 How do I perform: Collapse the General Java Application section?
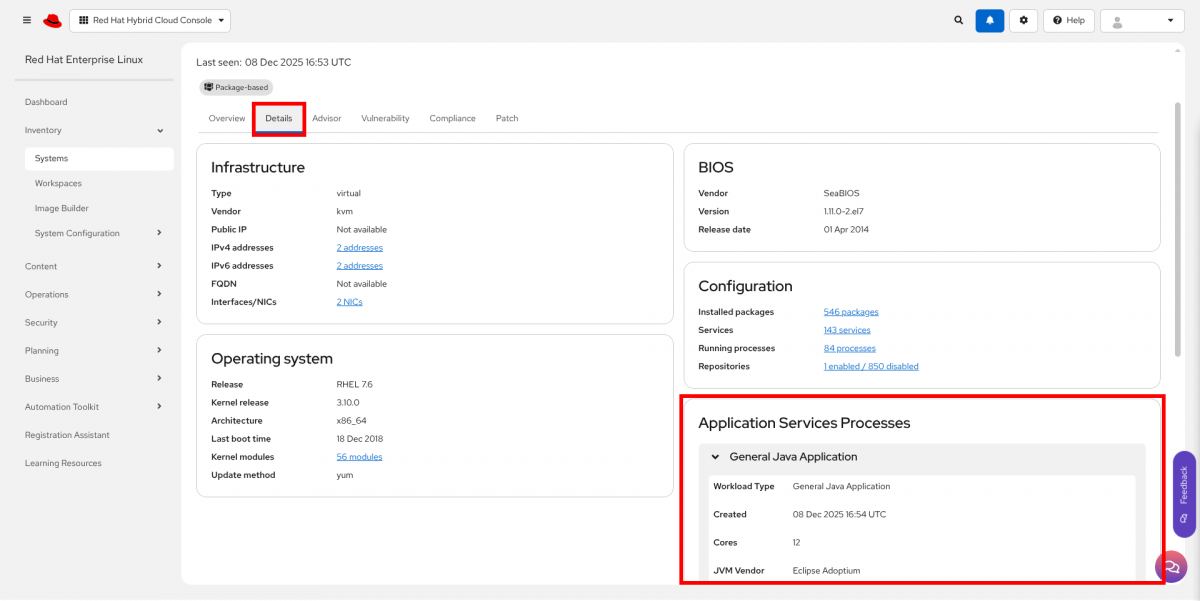tap(714, 456)
